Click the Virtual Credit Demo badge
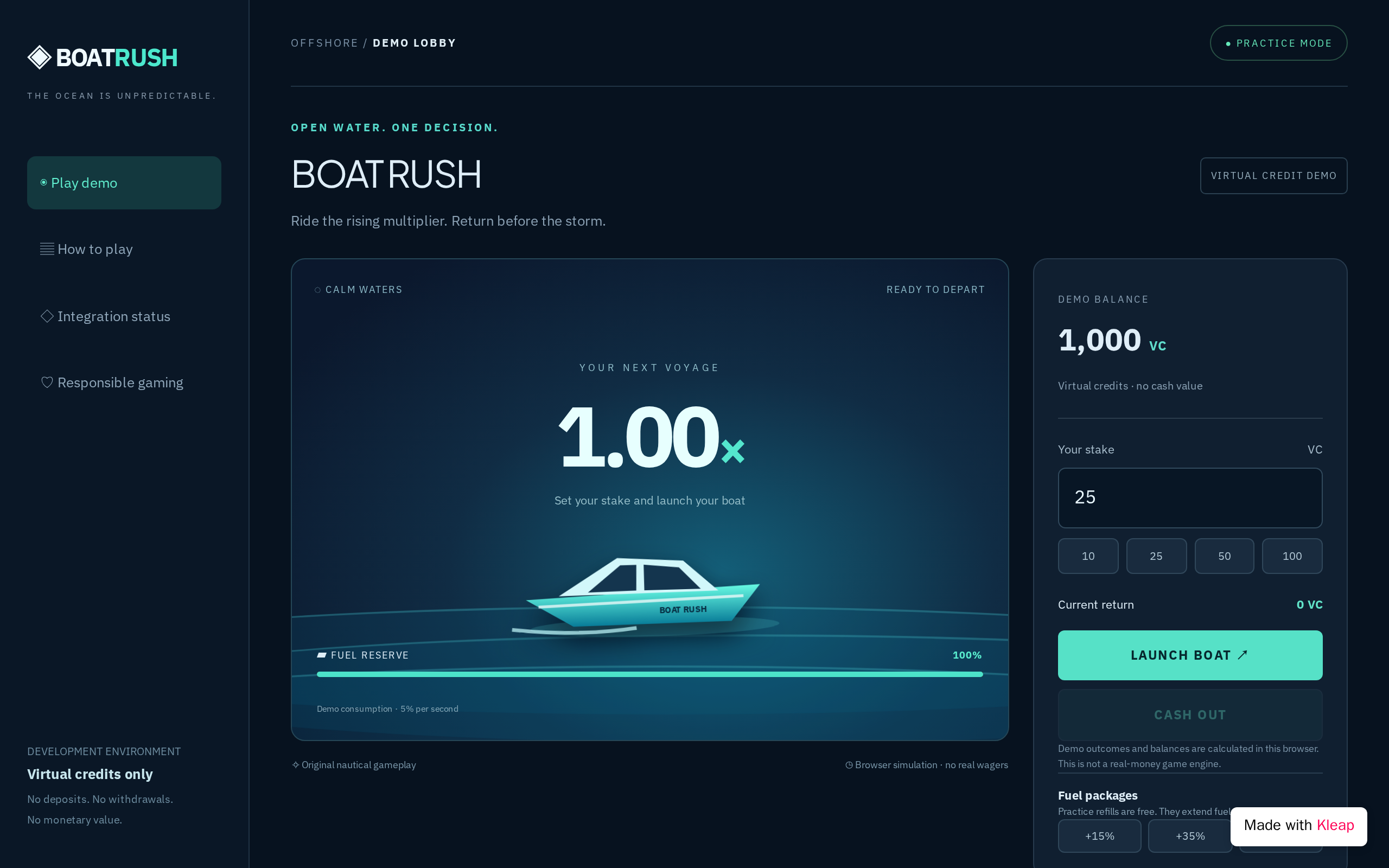The width and height of the screenshot is (1389, 868). pos(1273,176)
